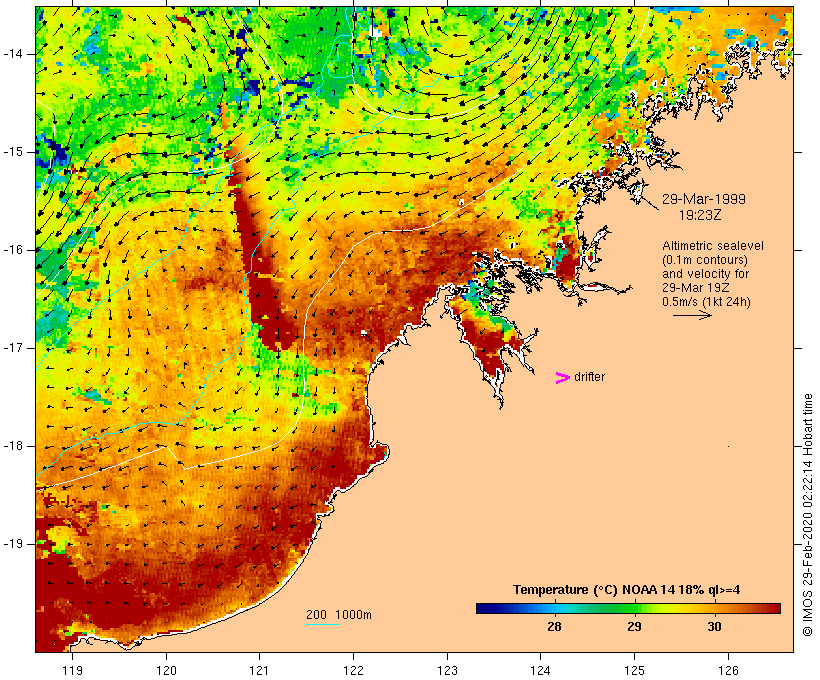
Task: Click the '119' longitude label
Action: click(73, 670)
